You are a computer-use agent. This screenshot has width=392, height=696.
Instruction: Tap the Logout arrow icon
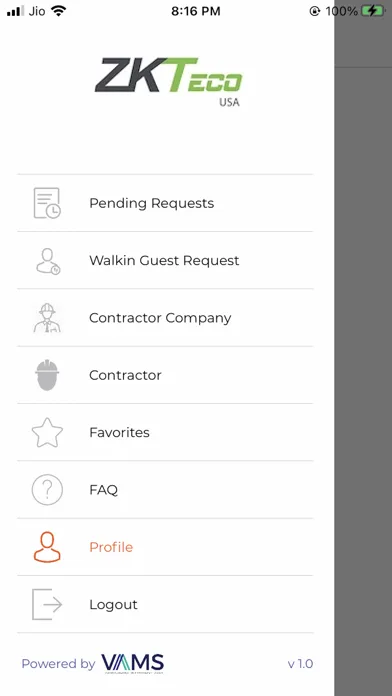[47, 604]
